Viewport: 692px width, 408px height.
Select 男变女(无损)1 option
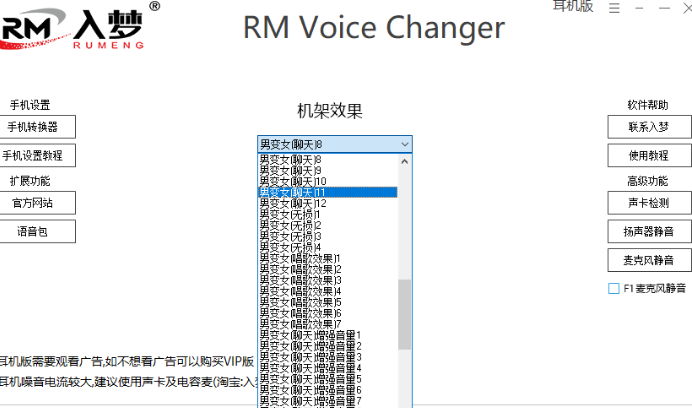[327, 215]
